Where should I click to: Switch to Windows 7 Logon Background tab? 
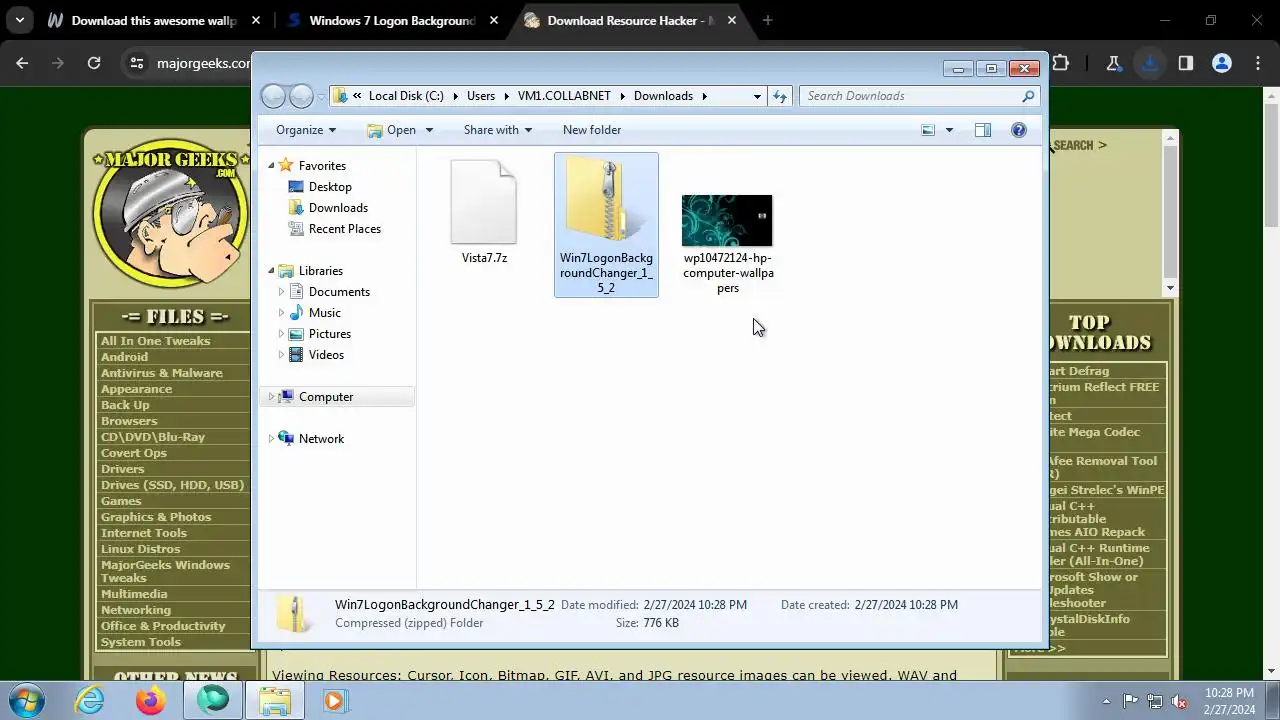tap(392, 20)
